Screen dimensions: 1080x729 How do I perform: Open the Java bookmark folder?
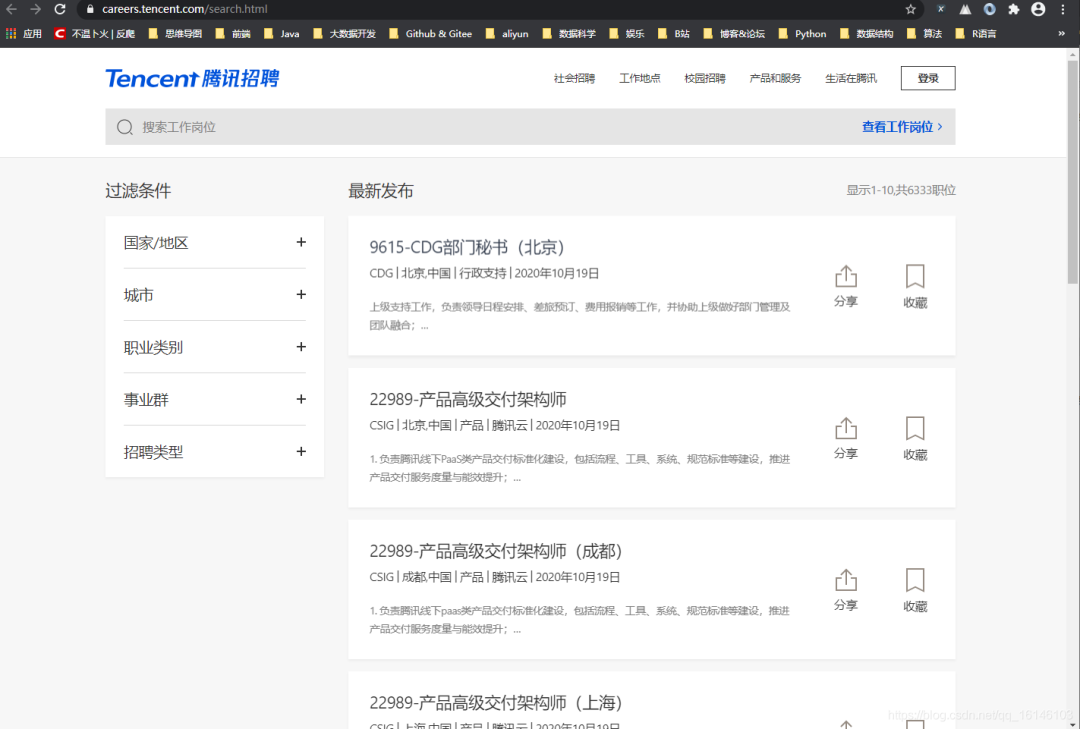[282, 34]
